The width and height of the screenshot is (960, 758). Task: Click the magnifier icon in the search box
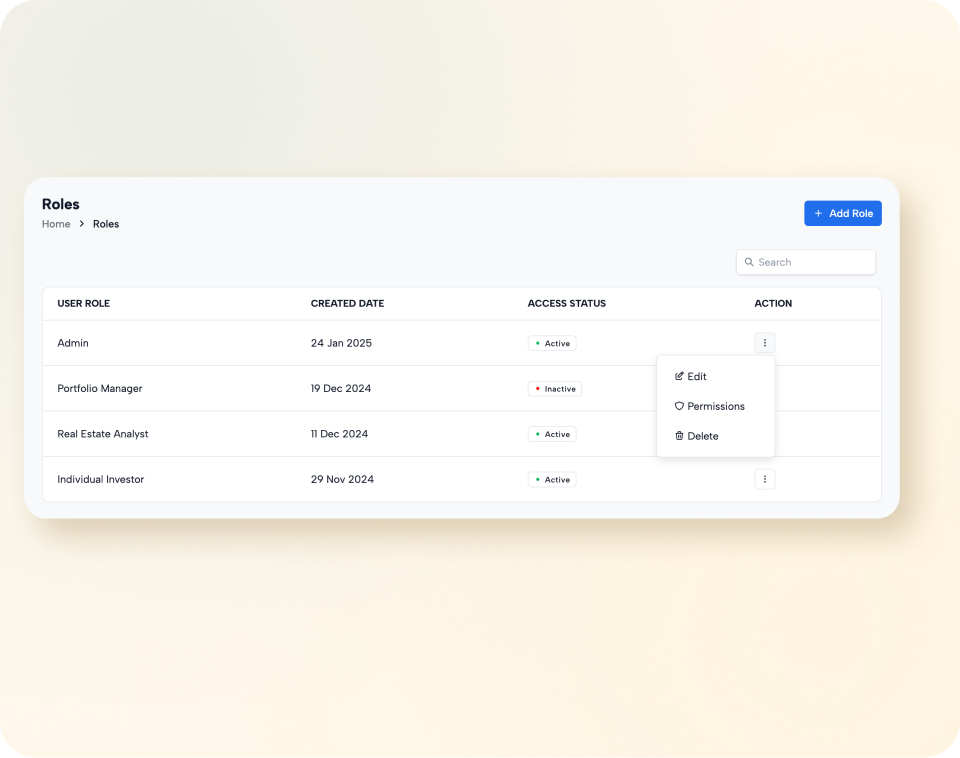coord(749,262)
